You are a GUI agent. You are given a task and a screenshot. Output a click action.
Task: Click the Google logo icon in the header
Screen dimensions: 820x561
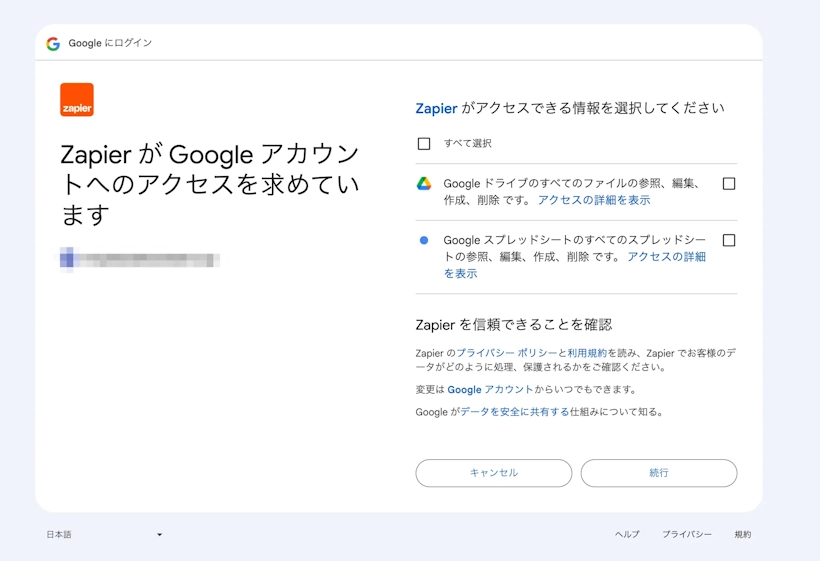[53, 43]
